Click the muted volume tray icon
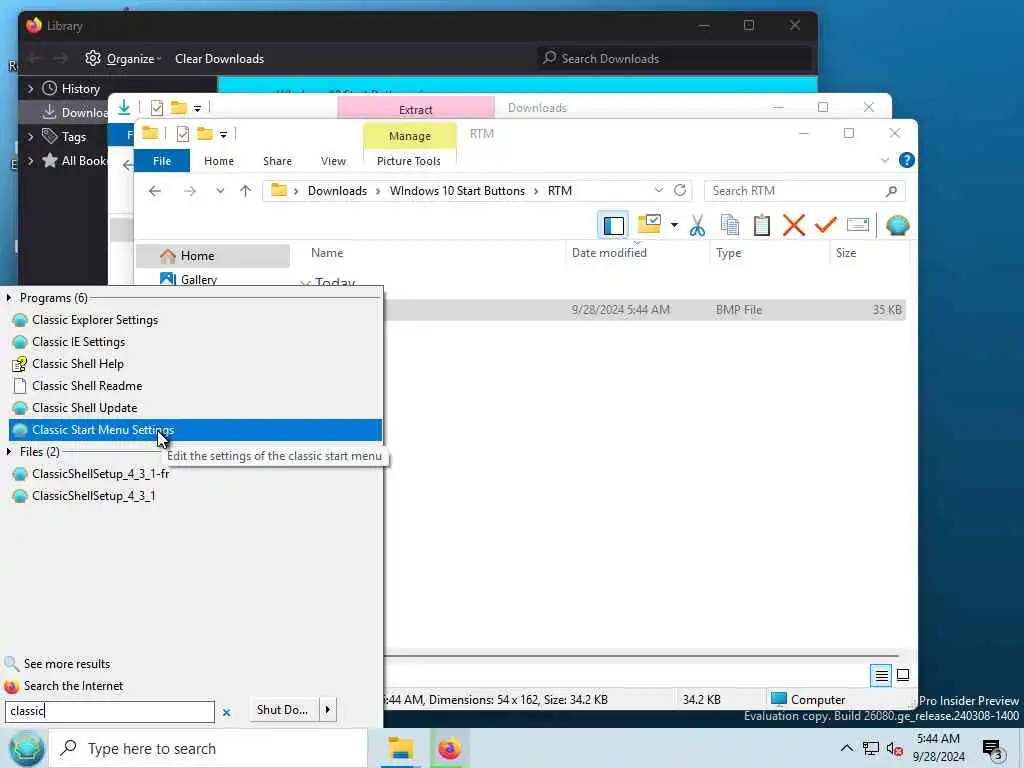Viewport: 1024px width, 768px height. [894, 748]
